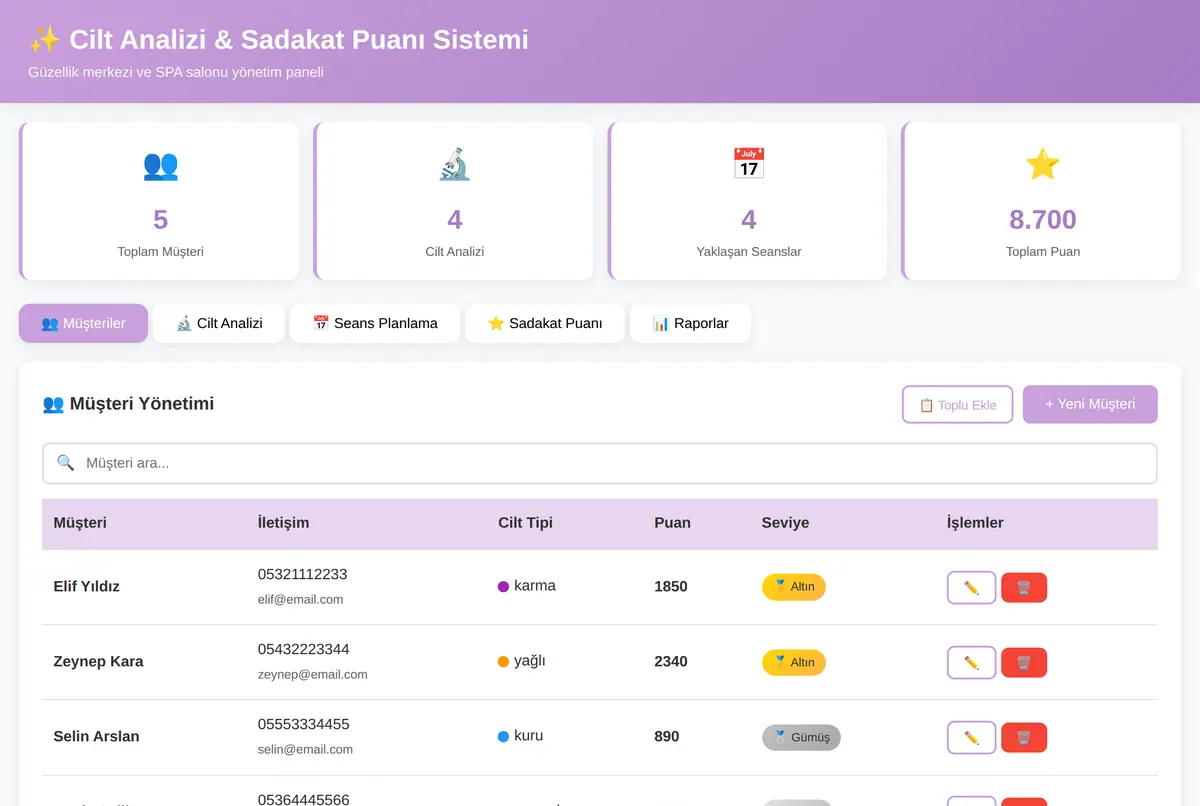1200x806 pixels.
Task: Focus the Müşteri ara search field
Action: (x=600, y=463)
